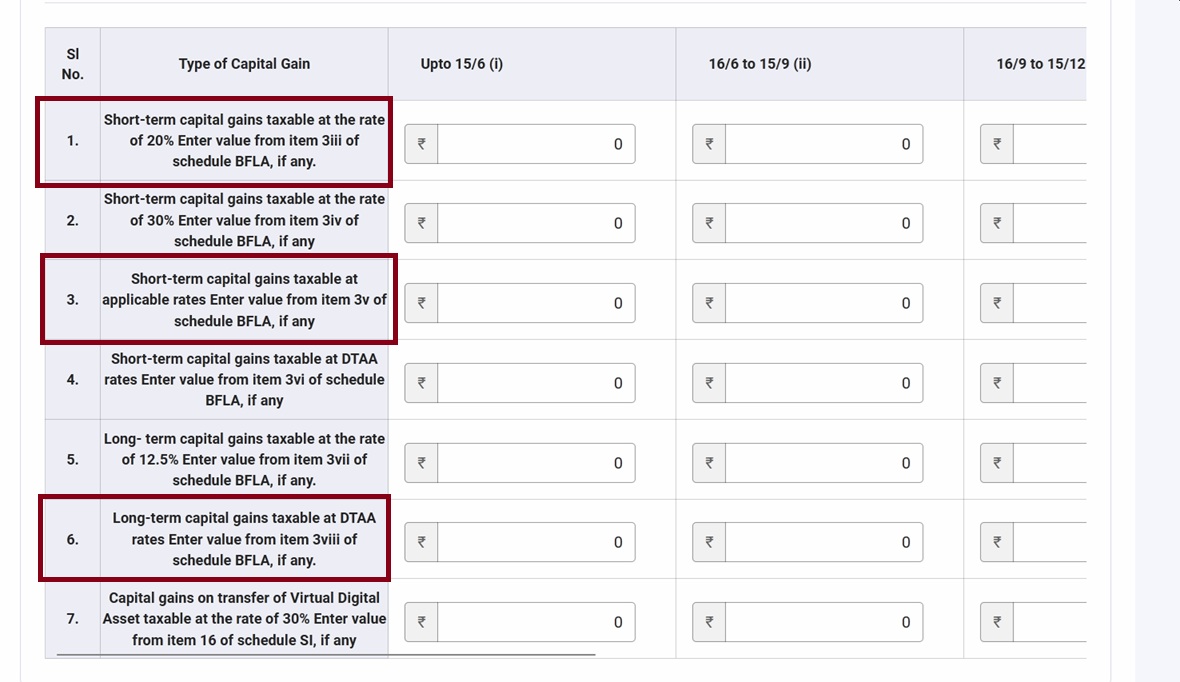This screenshot has width=1180, height=682.
Task: Click rupee icon in row 2 Upto 15/6 column
Action: click(421, 223)
